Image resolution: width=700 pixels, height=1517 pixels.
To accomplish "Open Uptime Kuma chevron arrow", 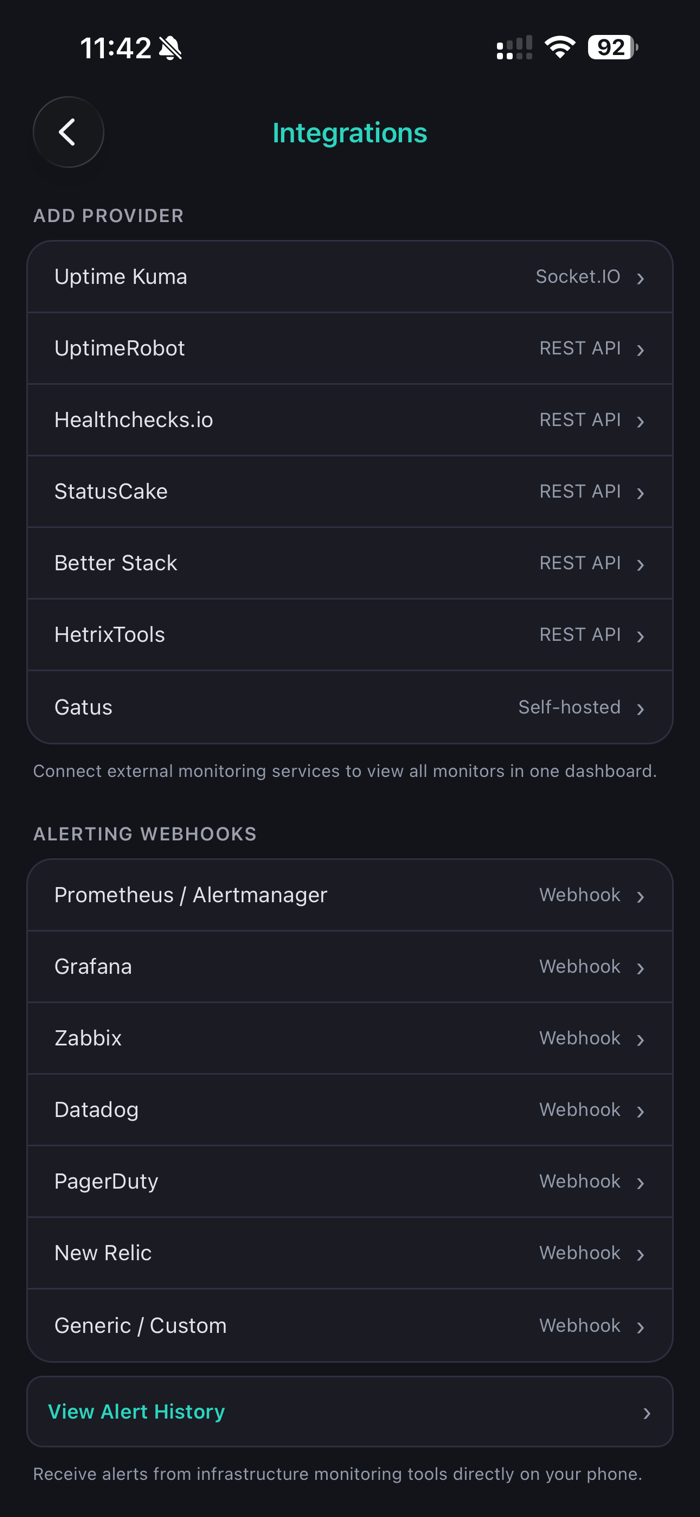I will (x=641, y=278).
